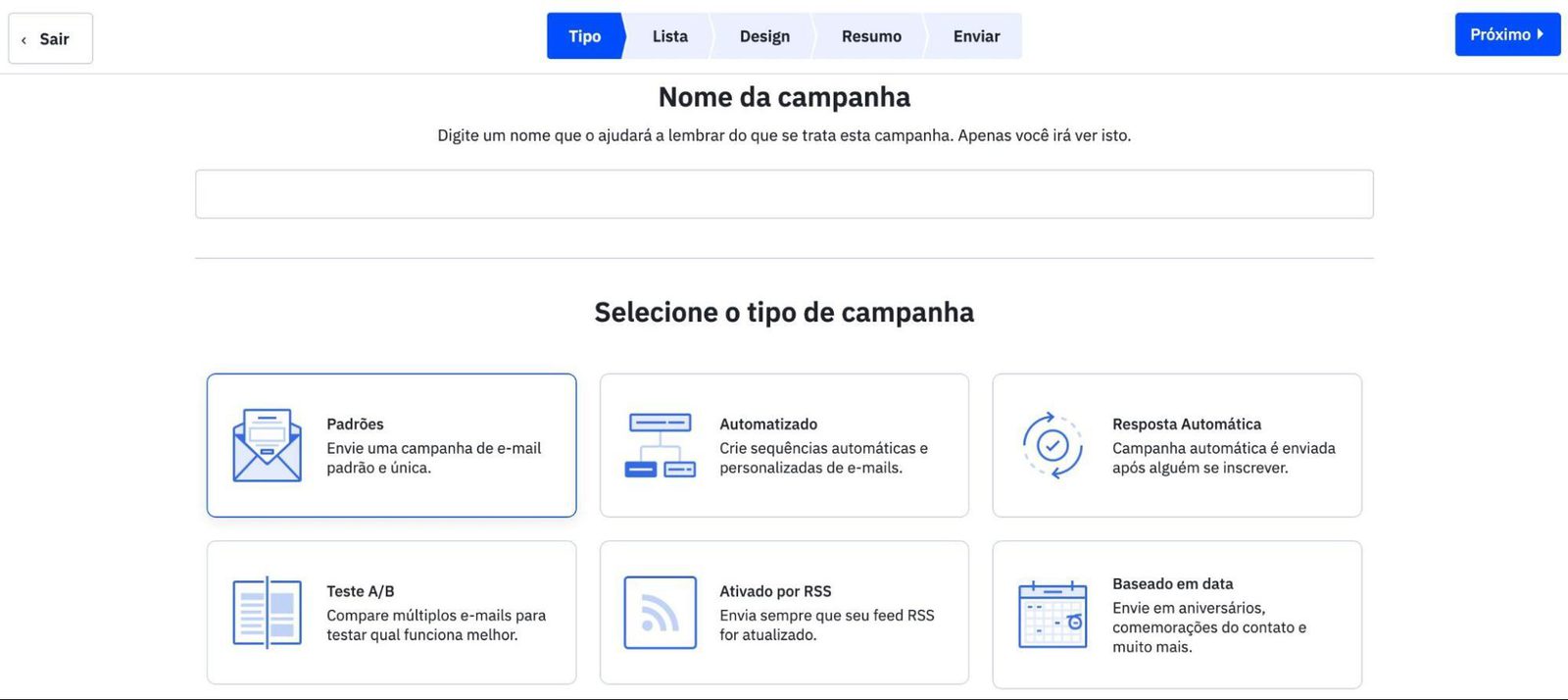Viewport: 1568px width, 700px height.
Task: Select the Padrões campaign type card
Action: pos(391,445)
